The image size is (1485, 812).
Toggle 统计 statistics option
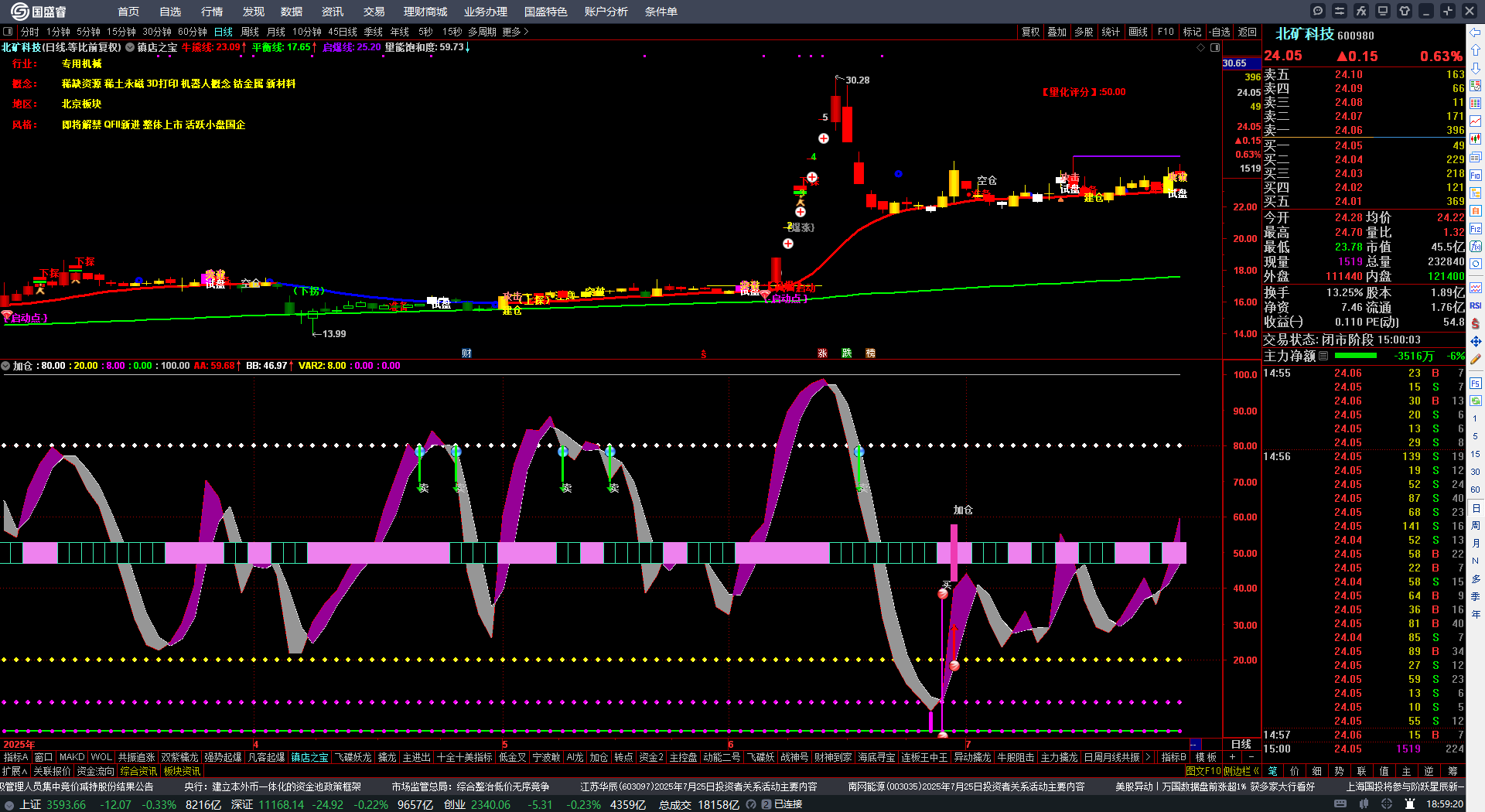point(1111,32)
